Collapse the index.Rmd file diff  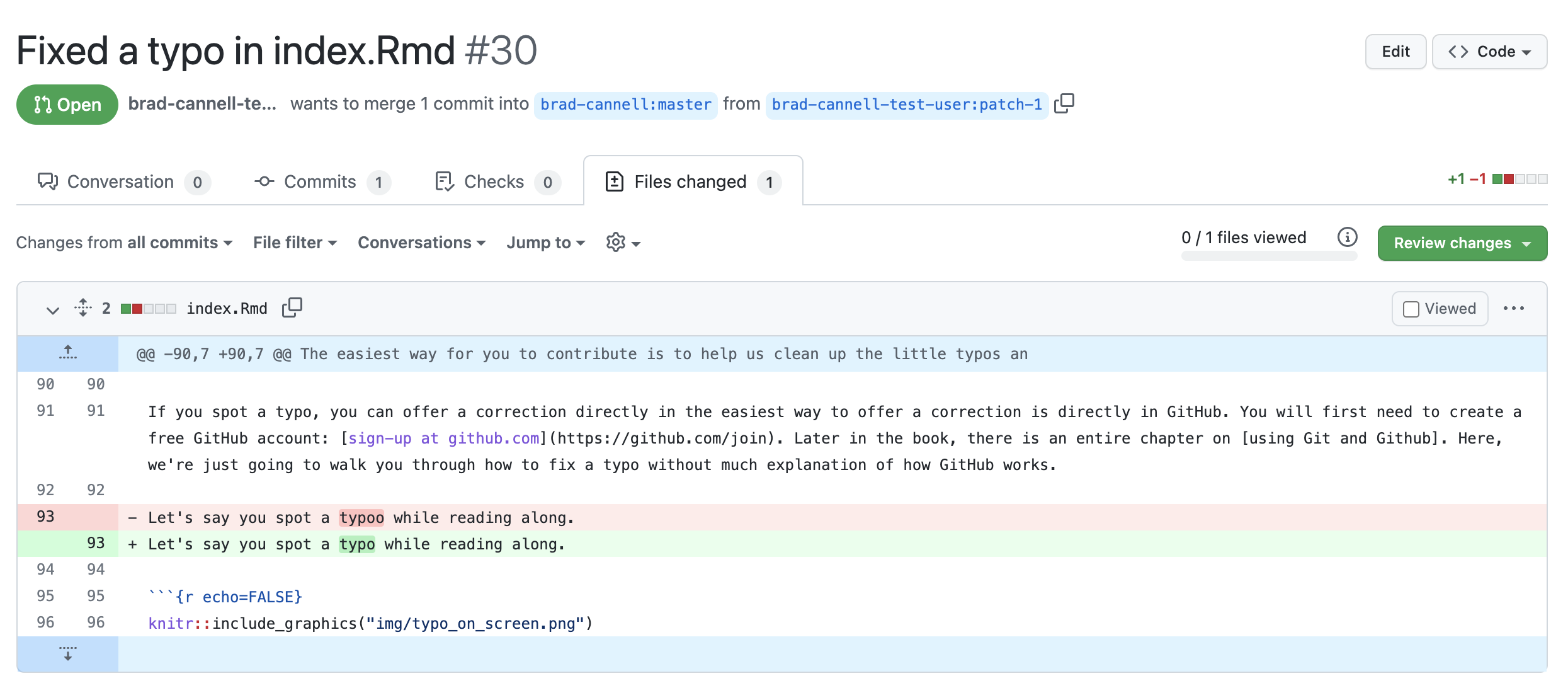coord(53,309)
